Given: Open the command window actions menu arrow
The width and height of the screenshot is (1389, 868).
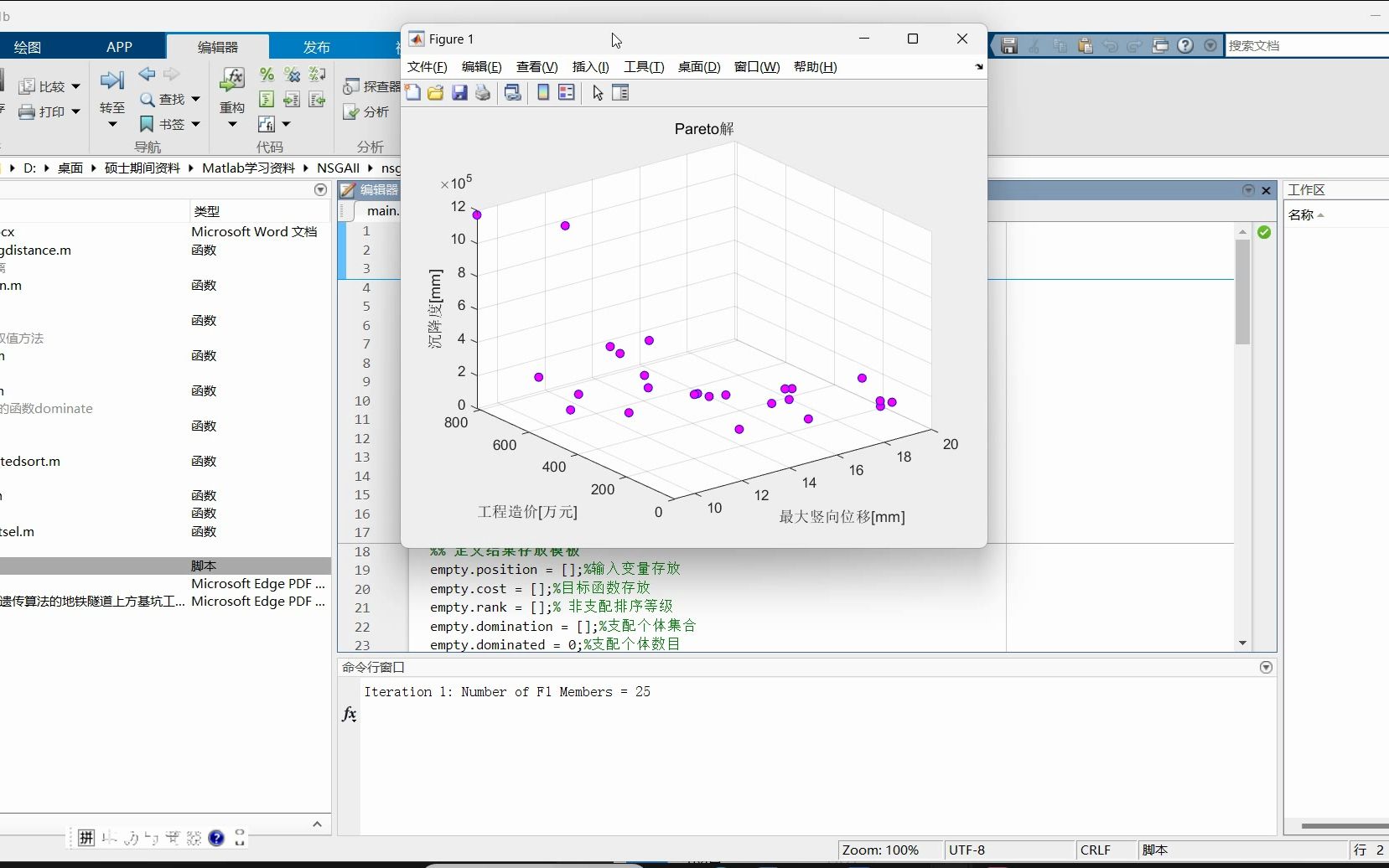Looking at the screenshot, I should [x=1266, y=668].
